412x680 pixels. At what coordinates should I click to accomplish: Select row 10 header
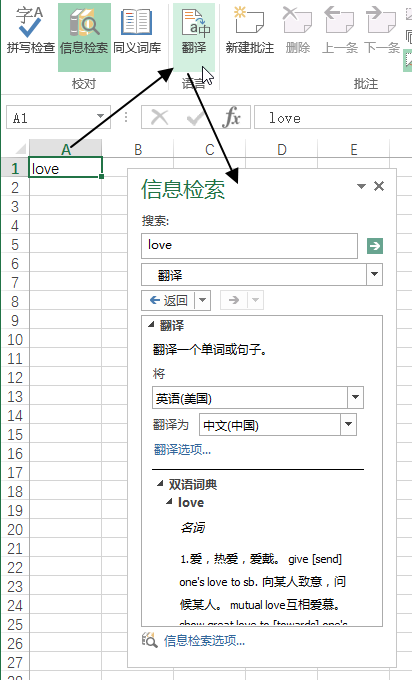tap(15, 339)
